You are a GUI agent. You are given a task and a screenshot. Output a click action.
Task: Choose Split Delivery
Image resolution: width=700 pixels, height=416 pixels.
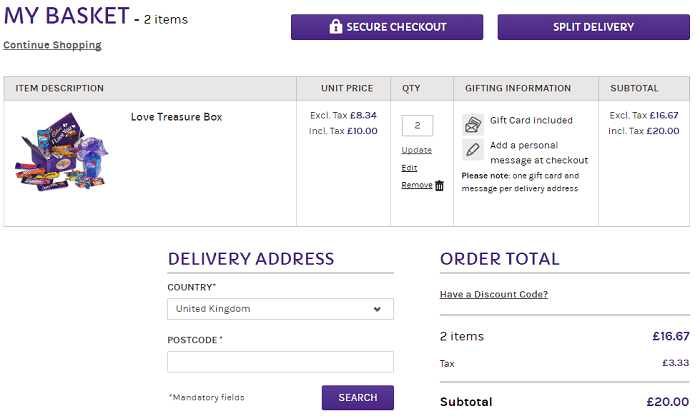click(x=593, y=27)
